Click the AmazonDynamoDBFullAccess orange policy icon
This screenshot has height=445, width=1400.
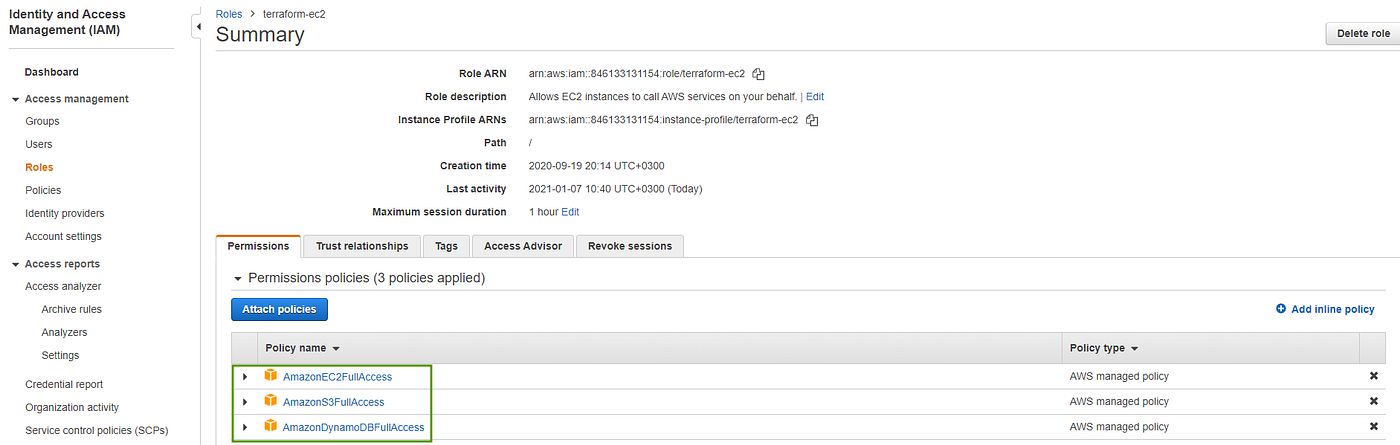pyautogui.click(x=270, y=426)
